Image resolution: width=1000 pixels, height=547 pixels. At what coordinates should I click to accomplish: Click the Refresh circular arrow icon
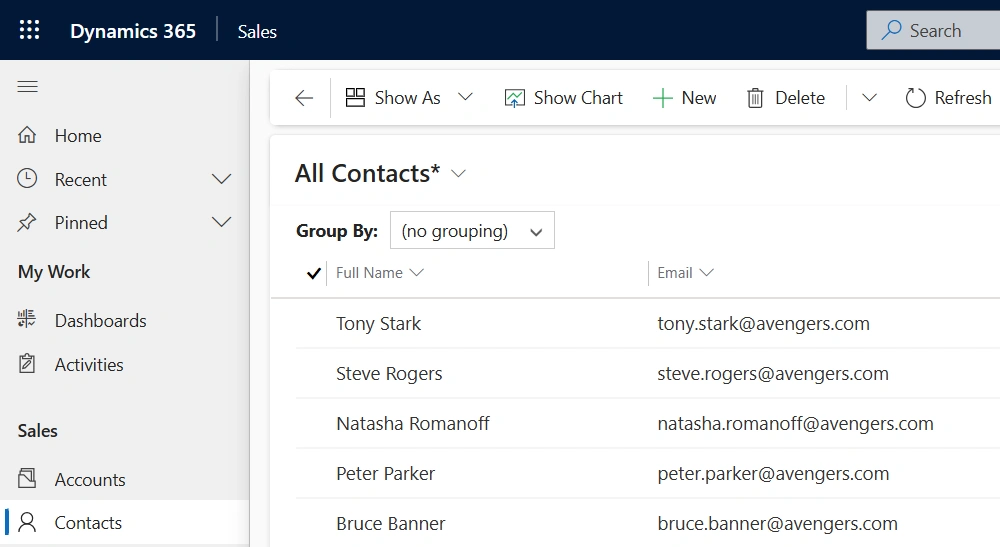pyautogui.click(x=915, y=98)
